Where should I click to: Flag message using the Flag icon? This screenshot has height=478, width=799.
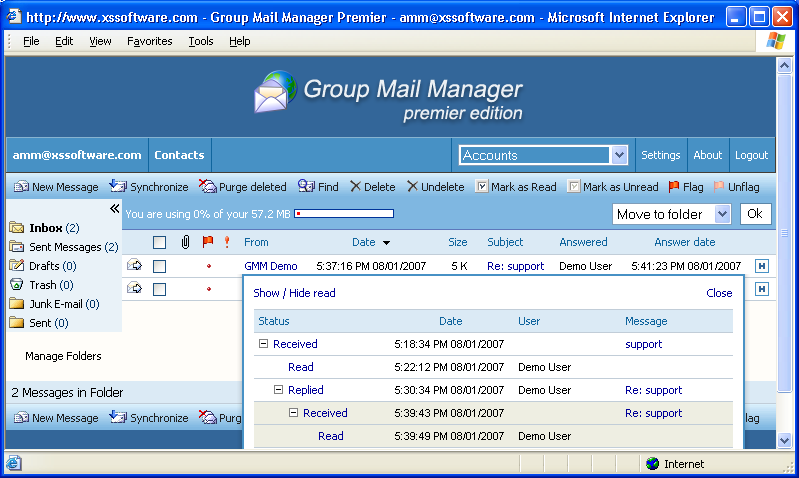674,187
